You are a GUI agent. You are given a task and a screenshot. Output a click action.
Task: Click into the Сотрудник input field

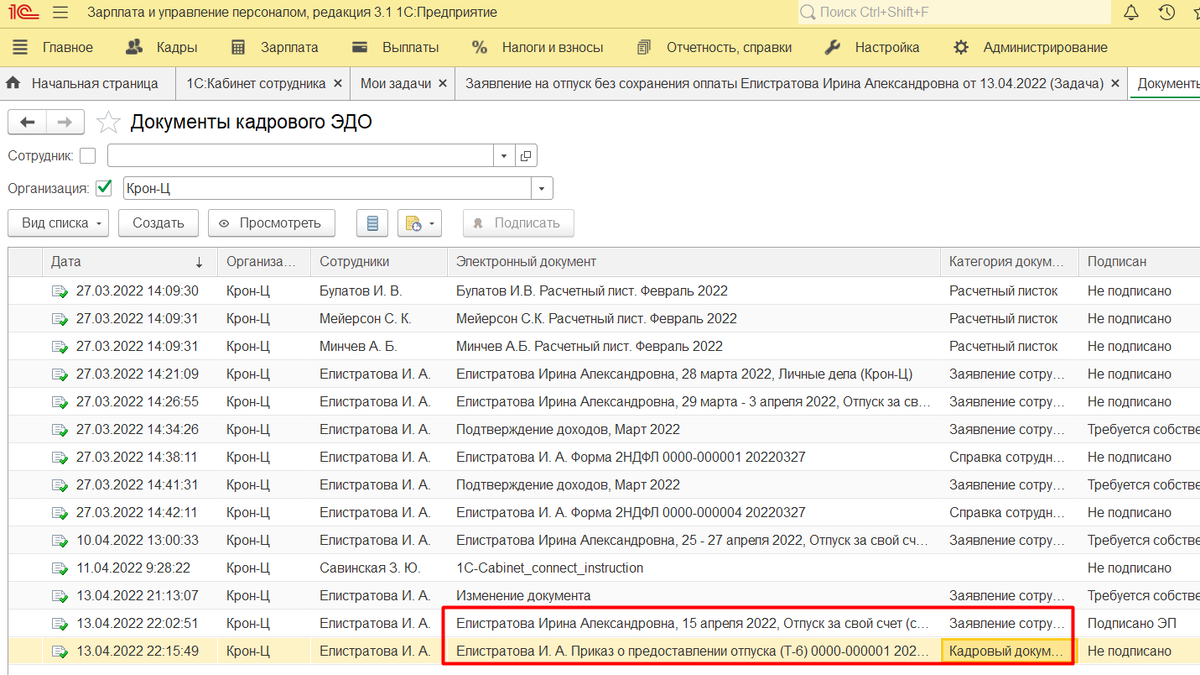(301, 155)
